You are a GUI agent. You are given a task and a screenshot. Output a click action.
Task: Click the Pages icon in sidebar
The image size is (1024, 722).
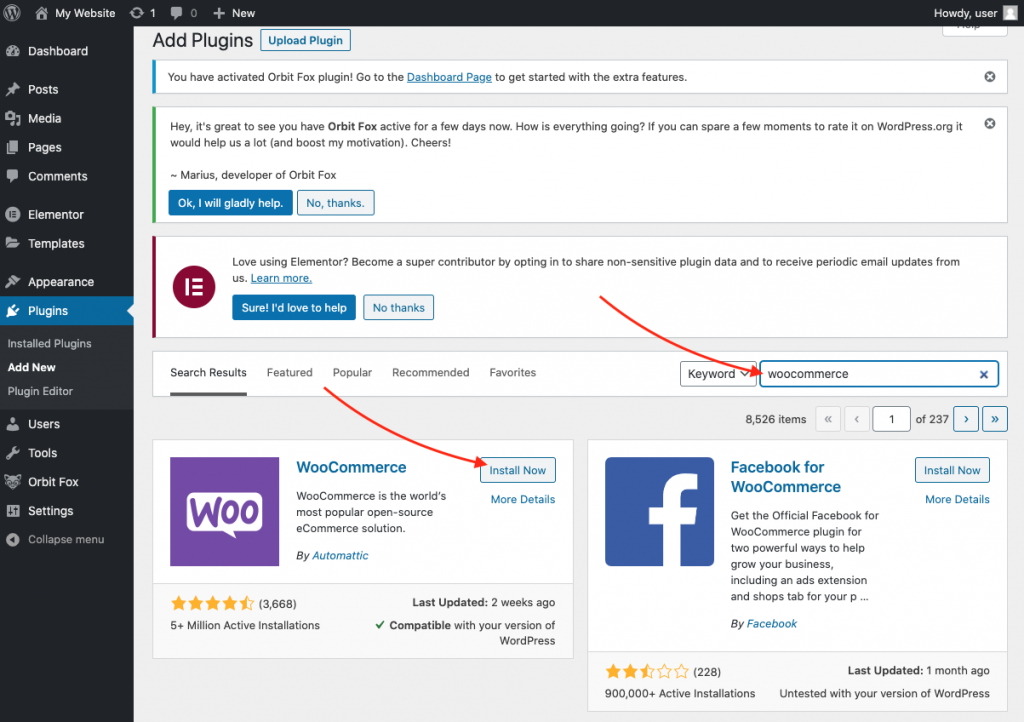pyautogui.click(x=13, y=148)
